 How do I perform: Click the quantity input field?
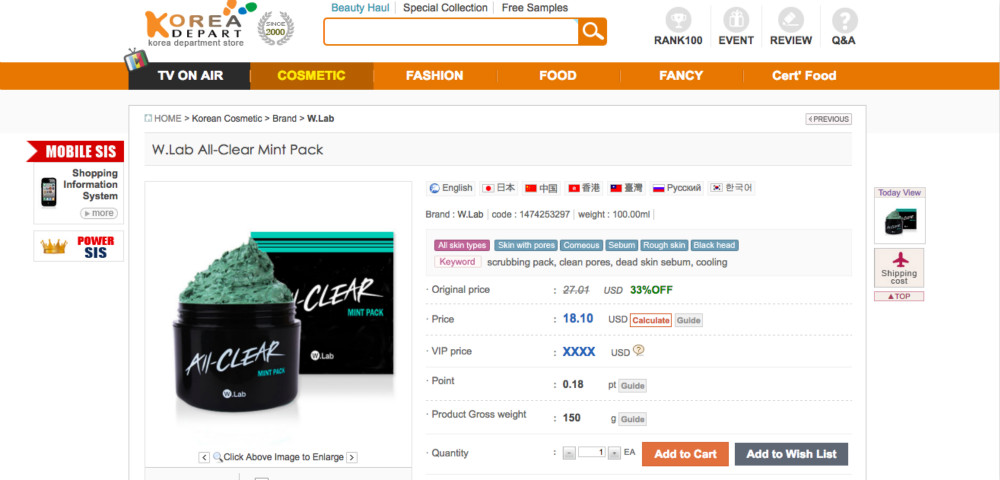click(x=592, y=452)
